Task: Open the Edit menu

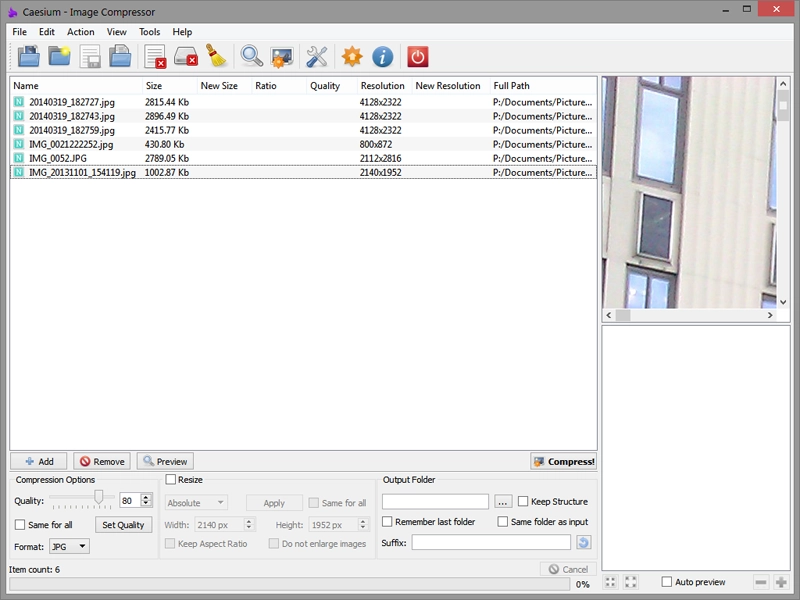Action: coord(46,32)
